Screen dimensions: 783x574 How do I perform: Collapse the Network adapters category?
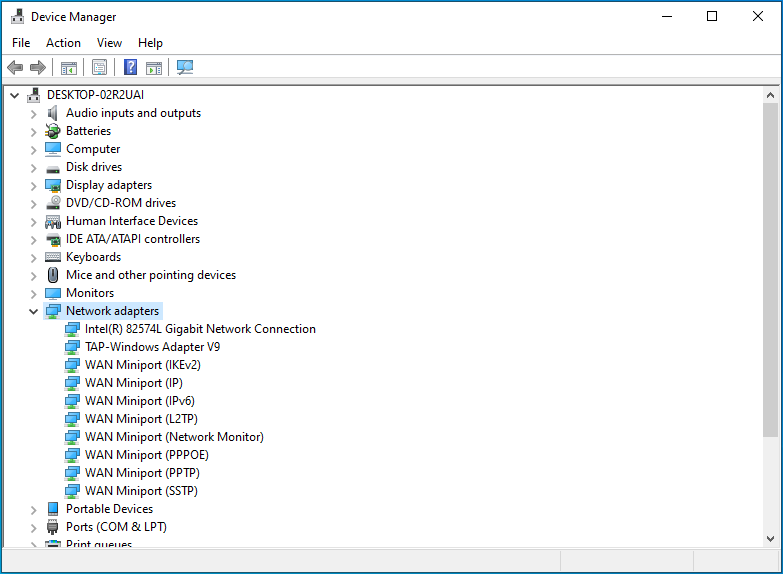click(x=33, y=311)
